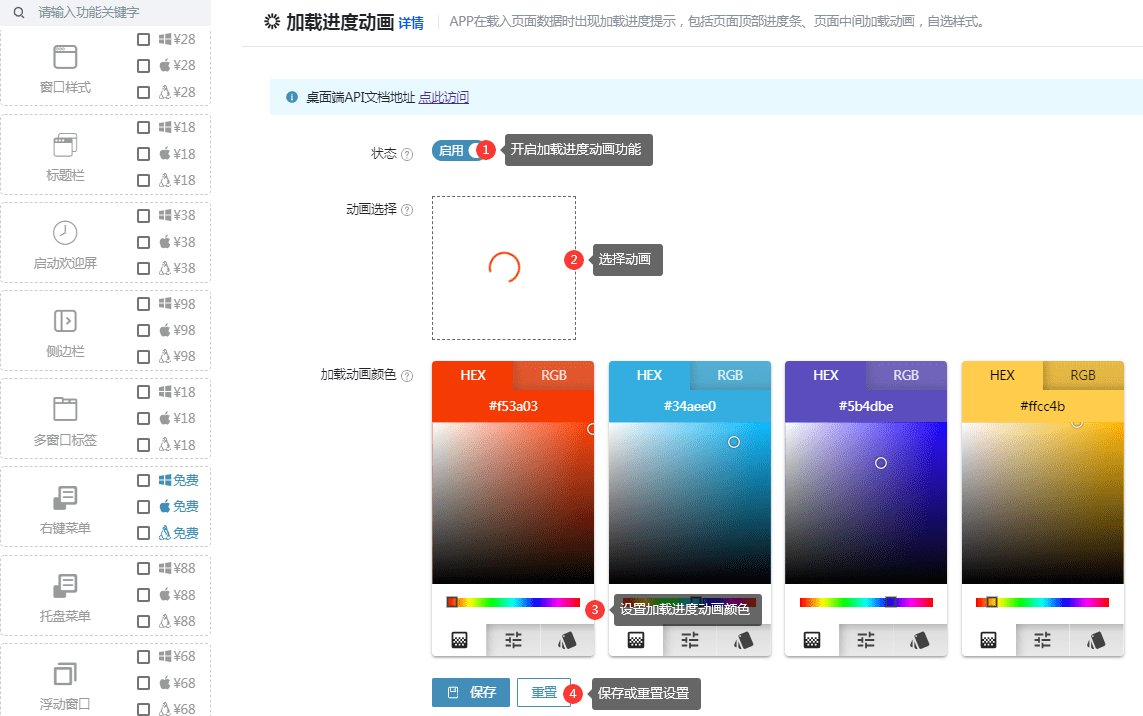Open swatches view in #f53a03 picker
Screen dimensions: 1143x716
pyautogui.click(x=567, y=640)
